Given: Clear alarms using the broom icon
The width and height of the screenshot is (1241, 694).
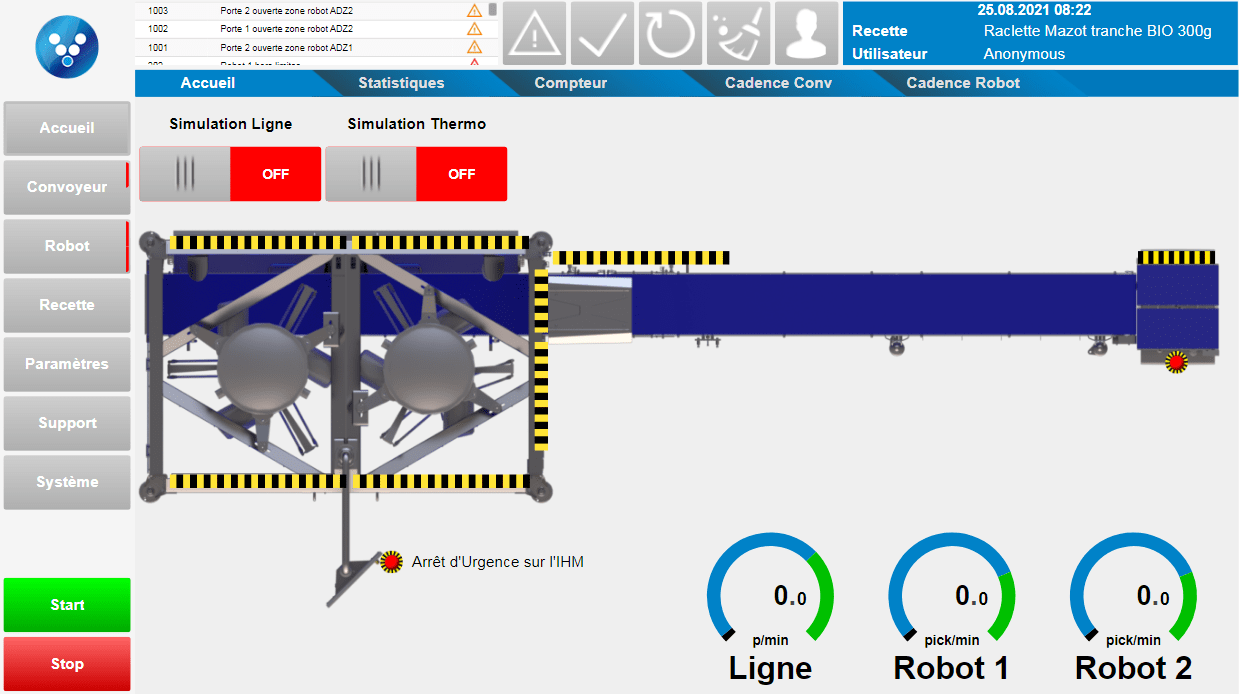Looking at the screenshot, I should click(x=737, y=33).
